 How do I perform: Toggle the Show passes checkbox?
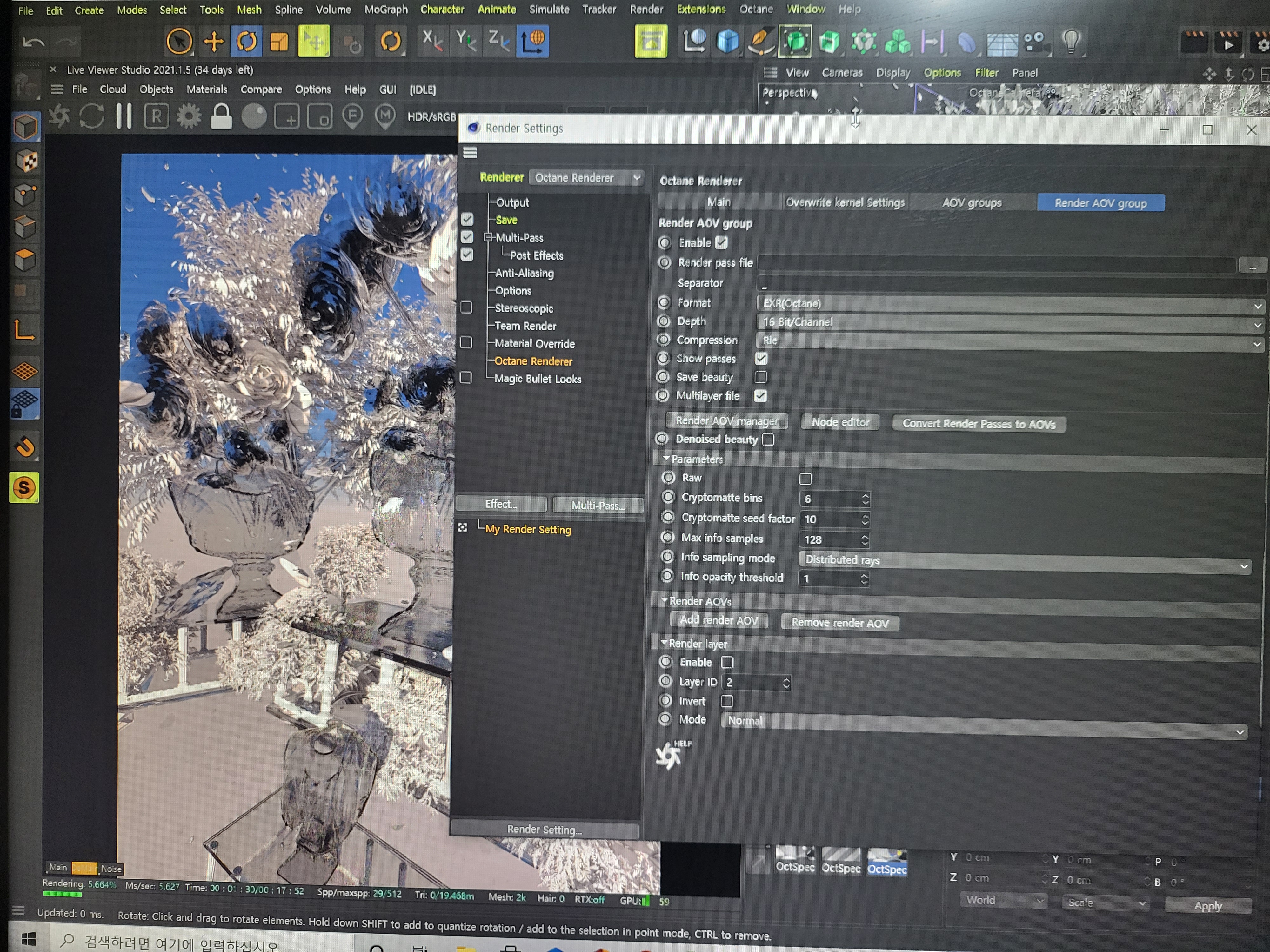coord(761,359)
